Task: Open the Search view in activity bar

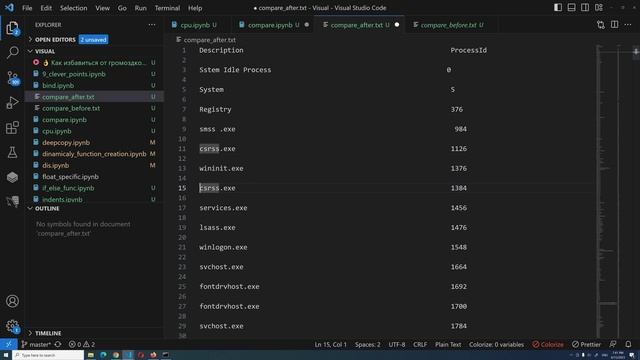Action: 12,52
